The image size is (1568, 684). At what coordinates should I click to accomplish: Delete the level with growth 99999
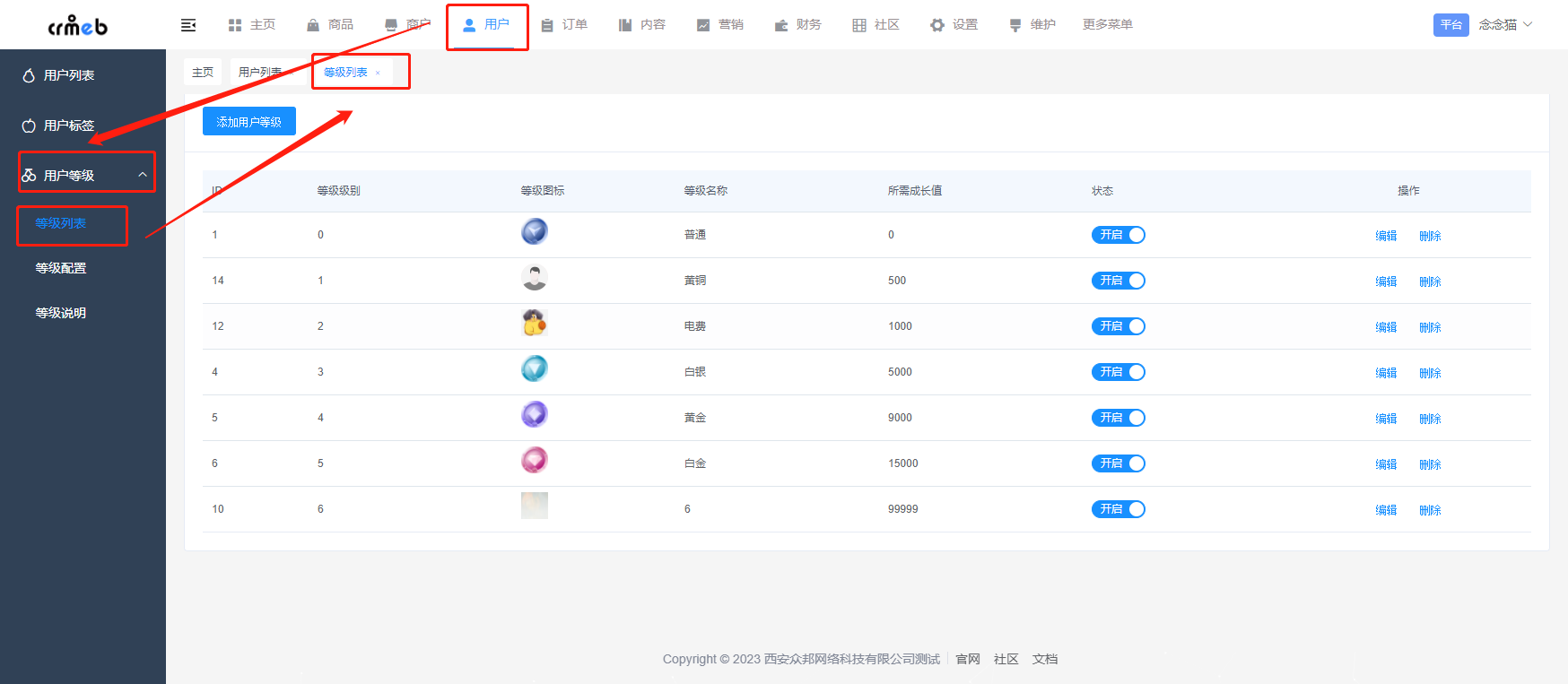point(1430,510)
